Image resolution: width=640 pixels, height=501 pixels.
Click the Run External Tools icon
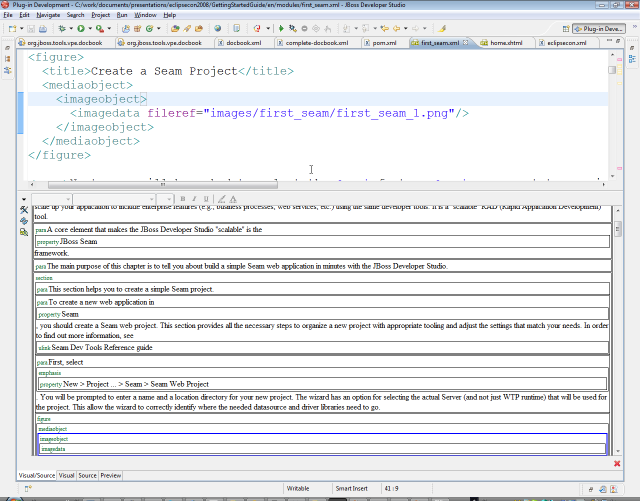point(100,29)
